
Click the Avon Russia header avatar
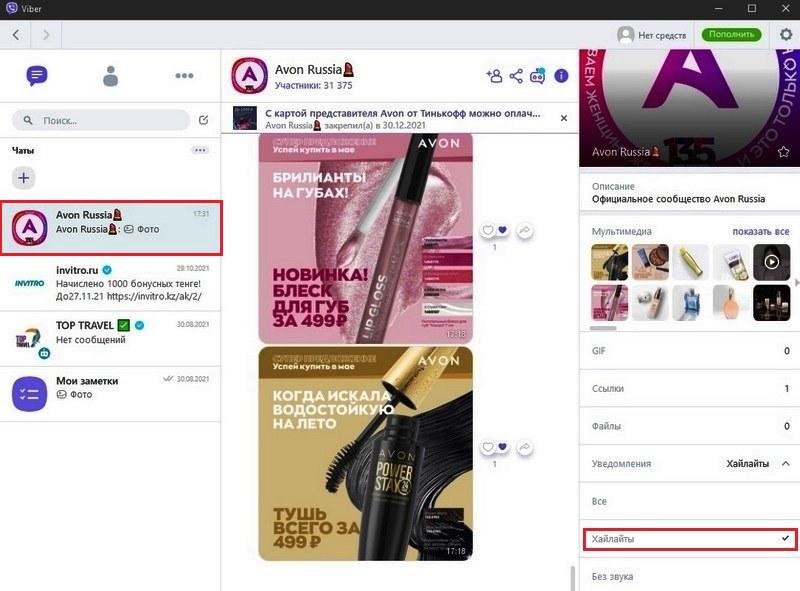249,76
